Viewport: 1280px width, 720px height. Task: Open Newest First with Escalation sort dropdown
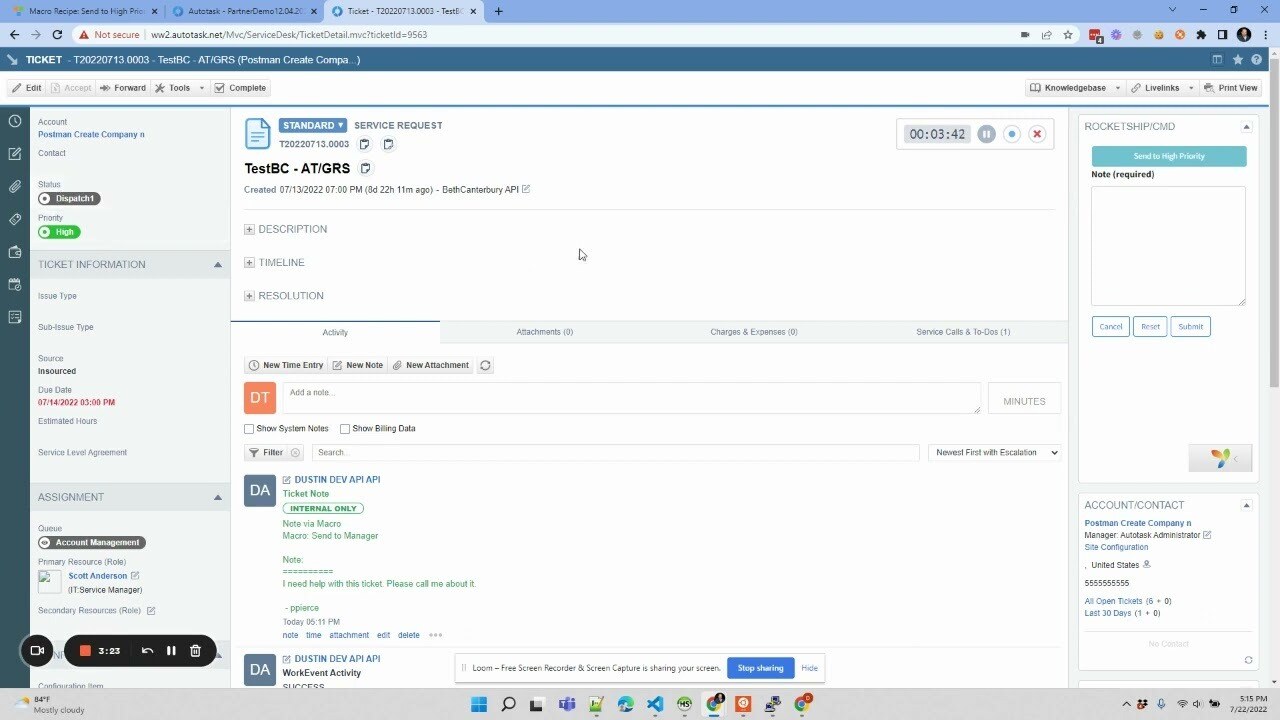994,453
